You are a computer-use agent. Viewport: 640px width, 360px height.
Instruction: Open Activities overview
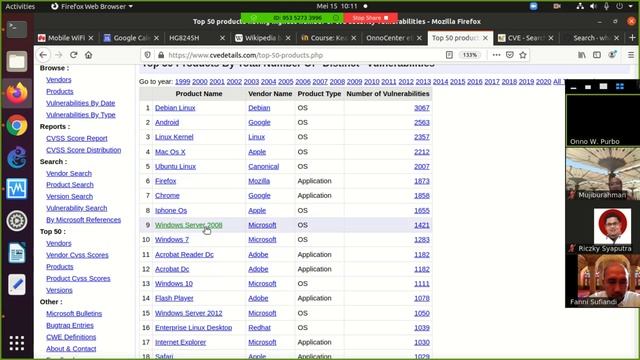click(x=20, y=6)
